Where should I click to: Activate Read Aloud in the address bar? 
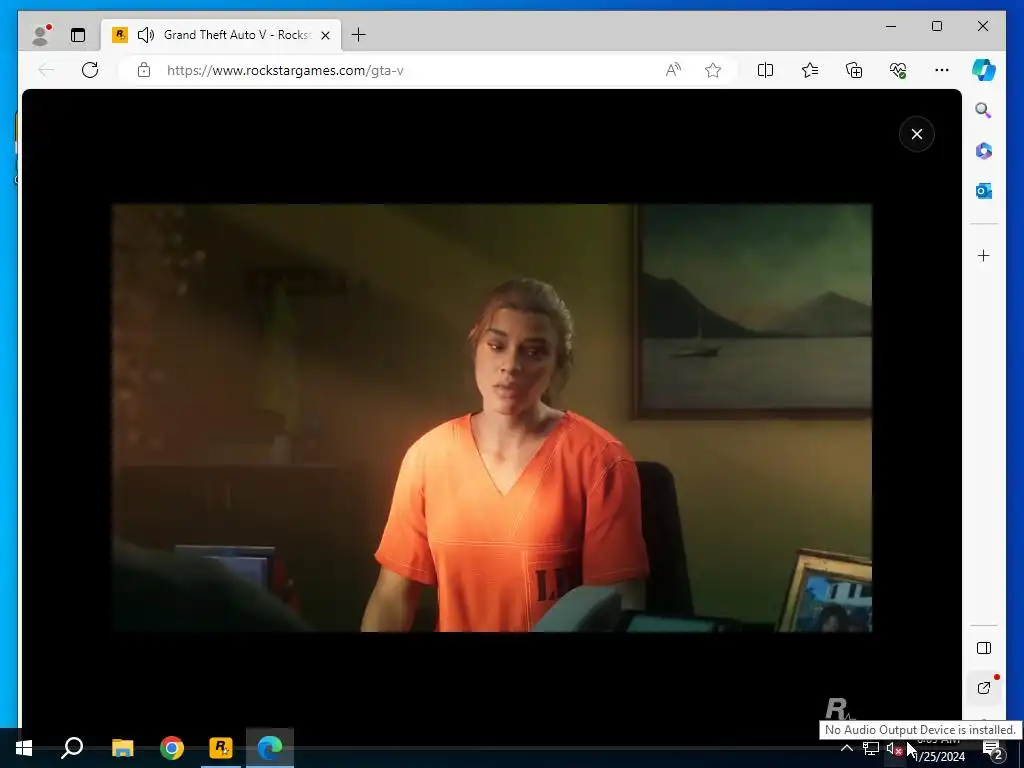pos(673,70)
